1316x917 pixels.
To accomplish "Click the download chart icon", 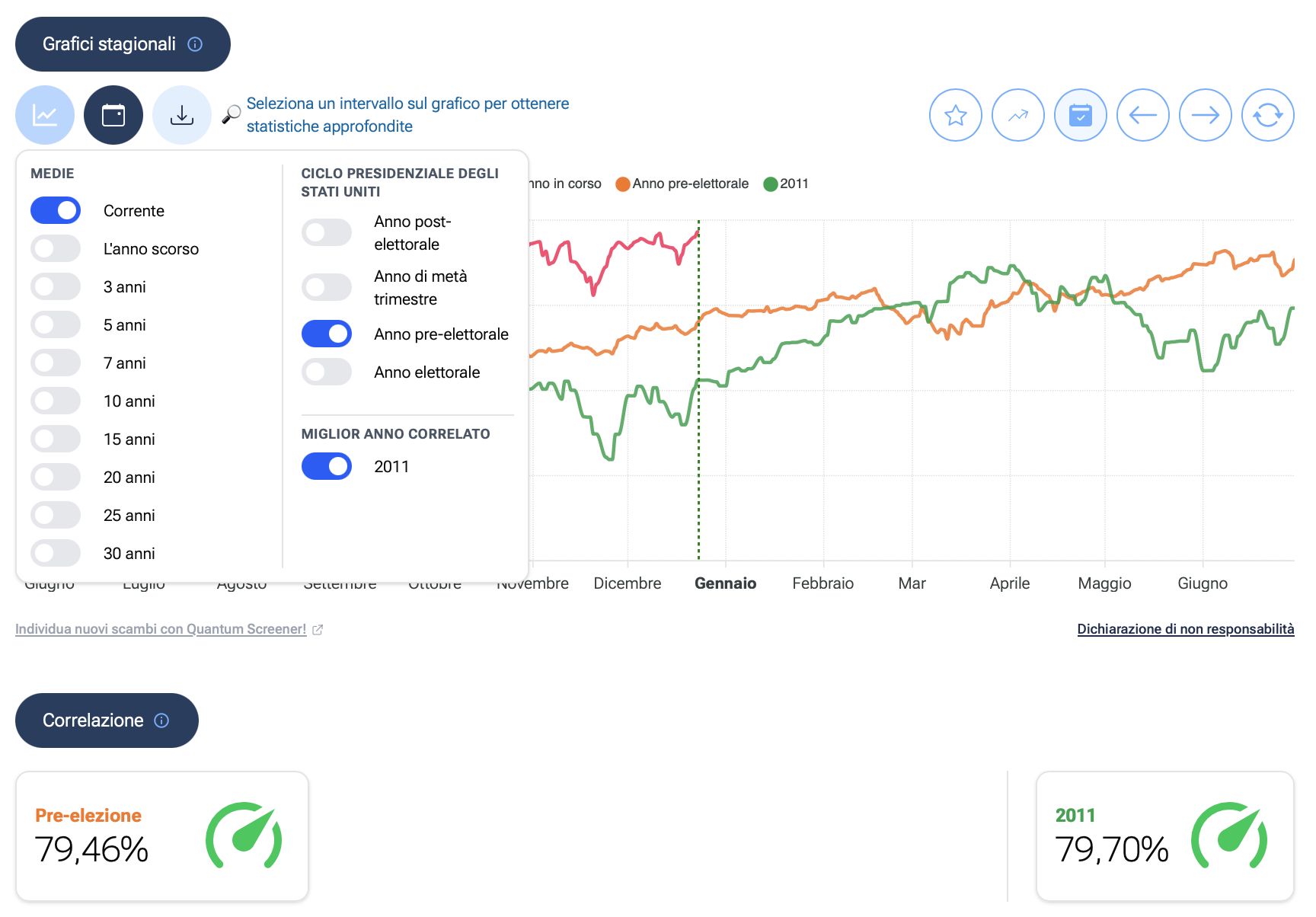I will pyautogui.click(x=182, y=115).
